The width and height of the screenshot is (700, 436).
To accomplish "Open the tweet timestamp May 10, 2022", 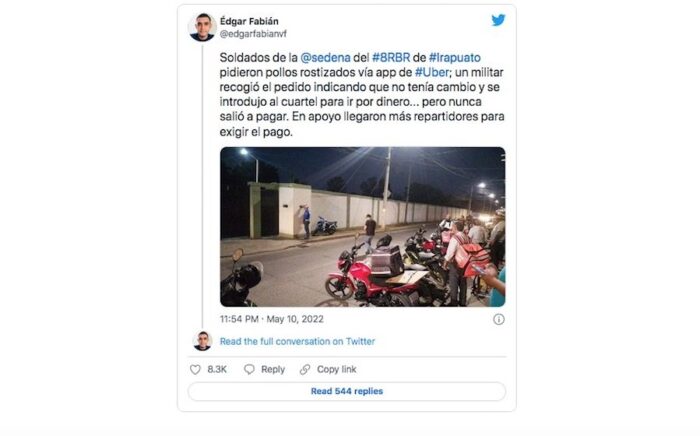I will (x=260, y=319).
